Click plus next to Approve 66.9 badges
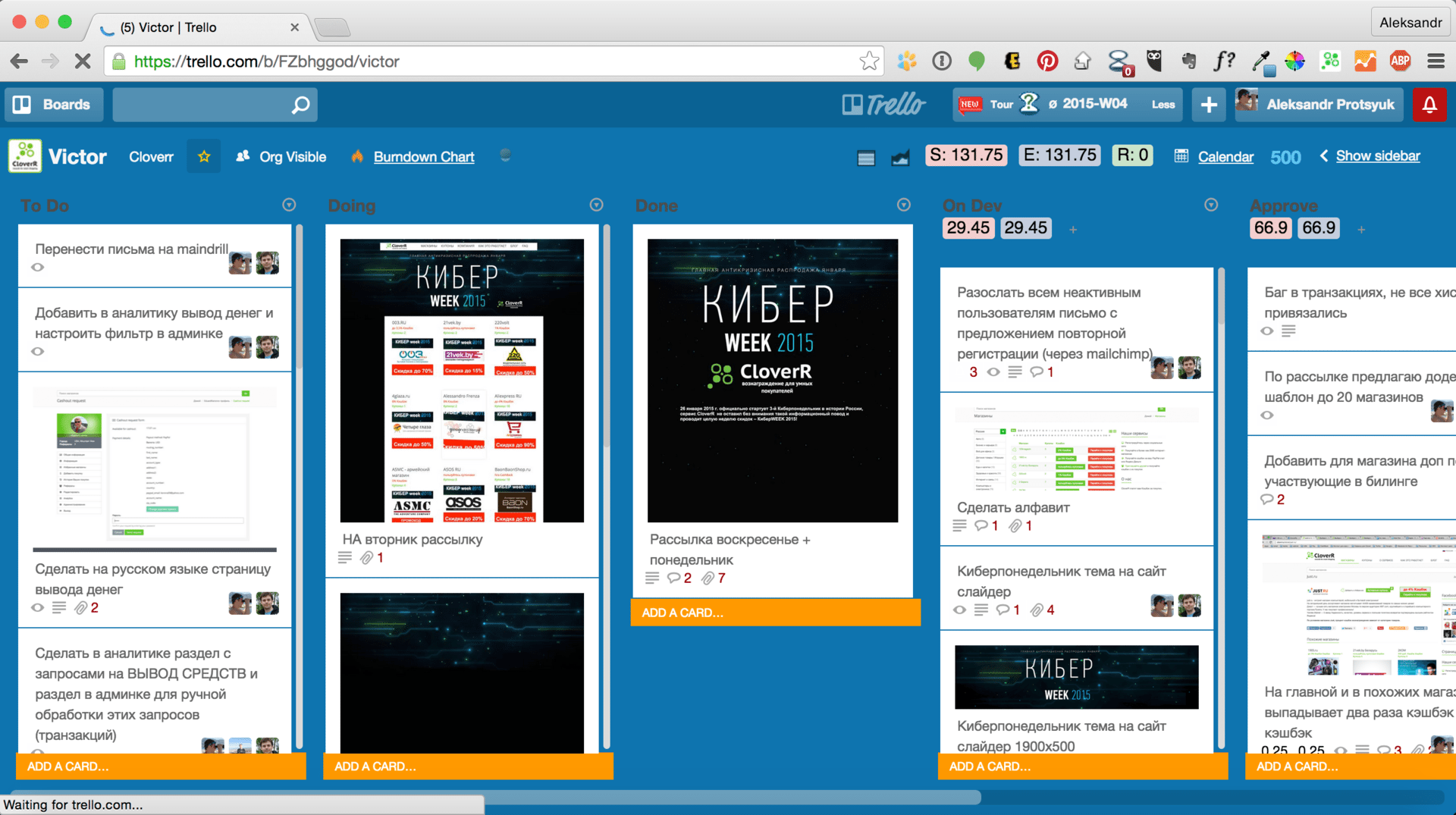This screenshot has width=1456, height=815. click(1361, 230)
